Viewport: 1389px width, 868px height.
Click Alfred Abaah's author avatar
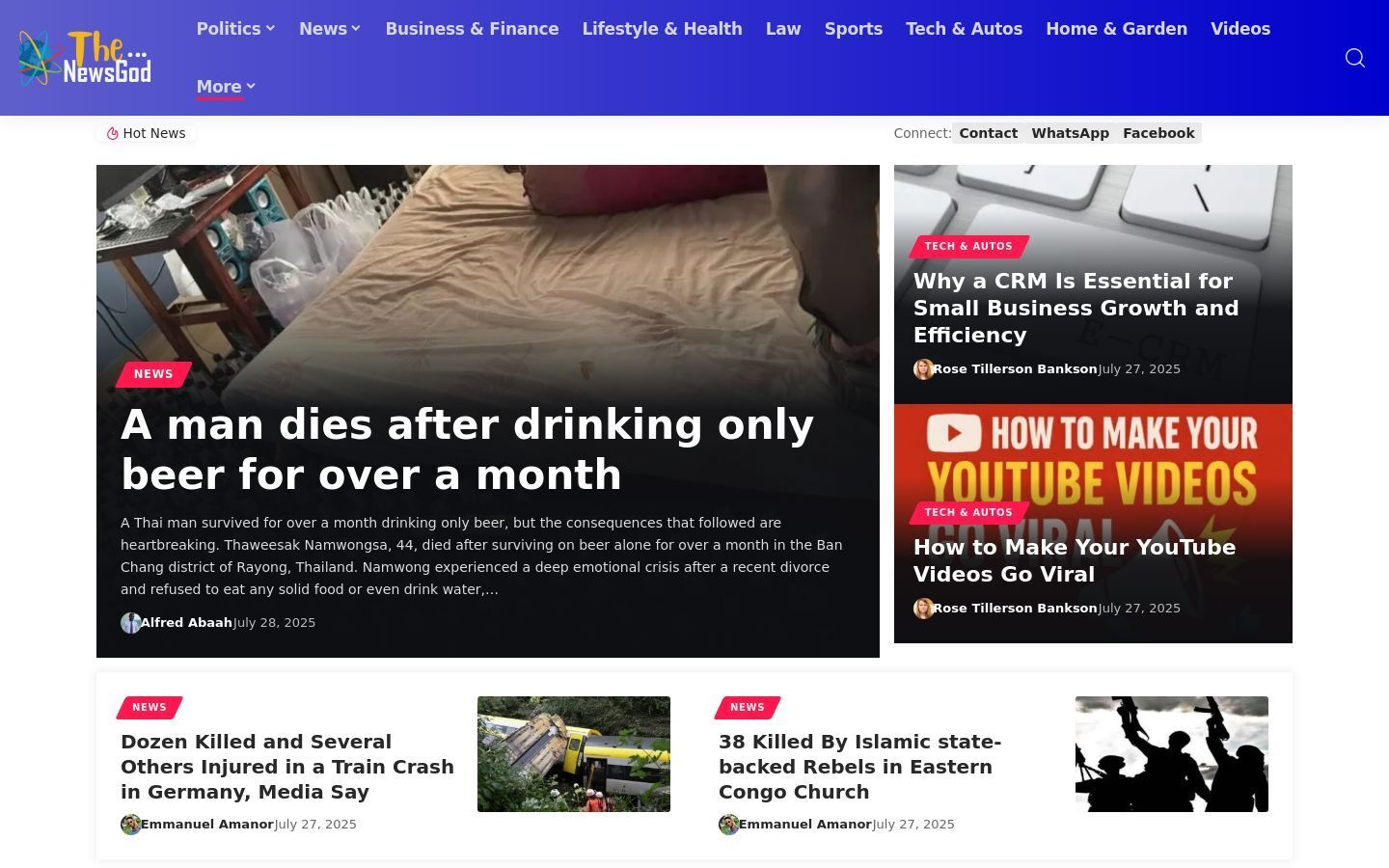pyautogui.click(x=130, y=623)
